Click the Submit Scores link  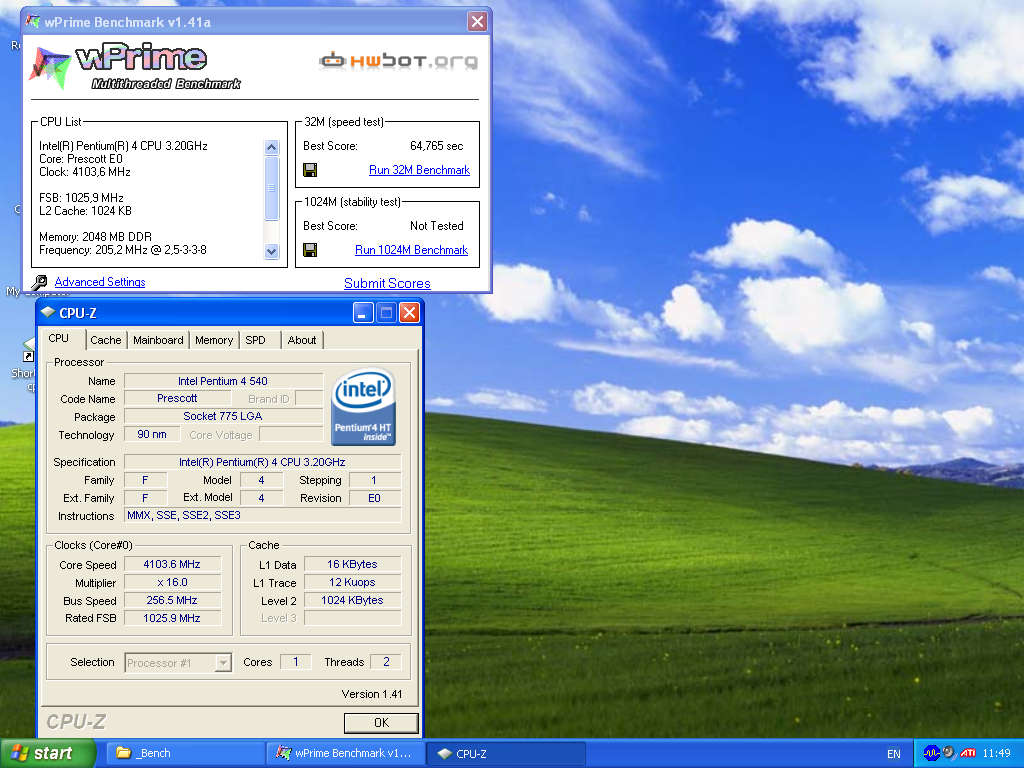pos(387,283)
